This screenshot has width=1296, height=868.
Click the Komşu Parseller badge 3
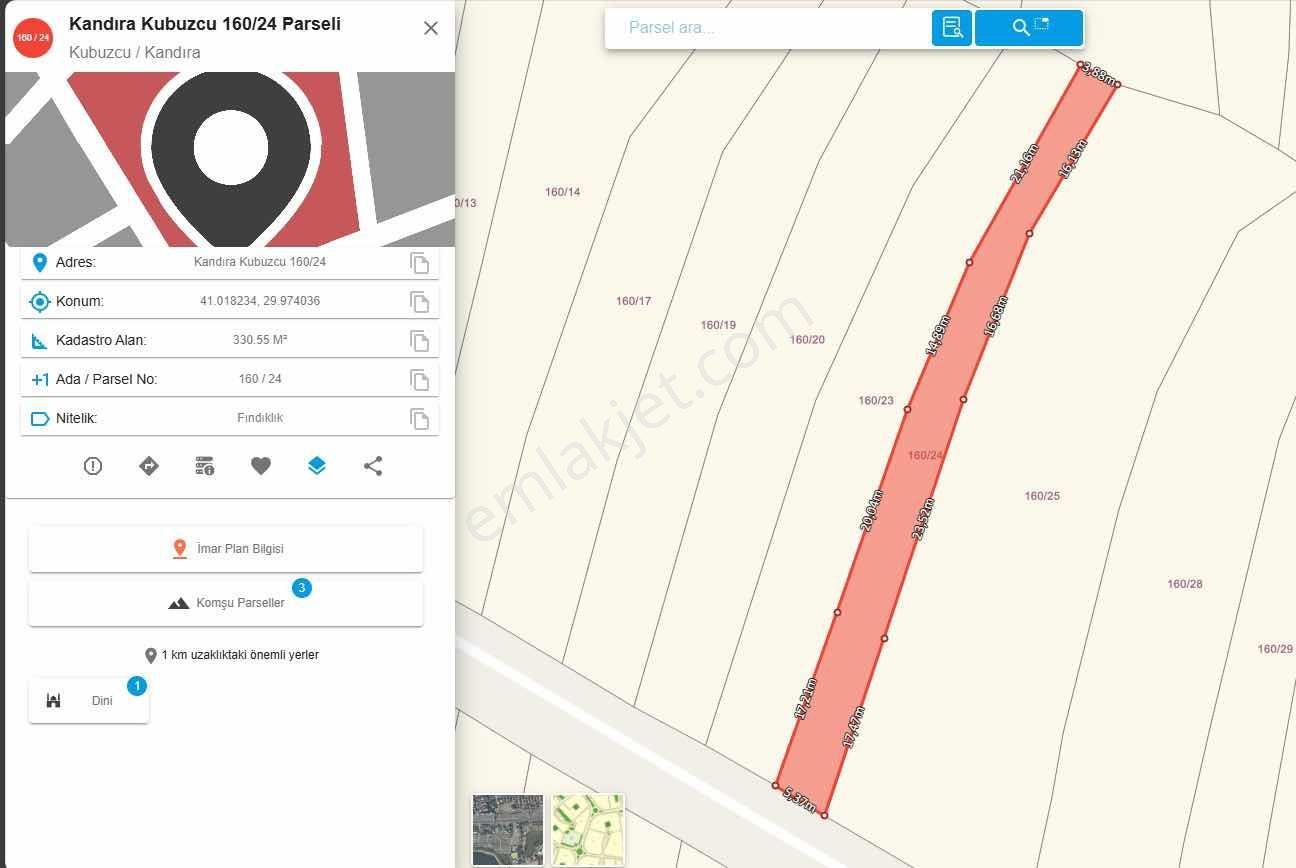coord(302,588)
